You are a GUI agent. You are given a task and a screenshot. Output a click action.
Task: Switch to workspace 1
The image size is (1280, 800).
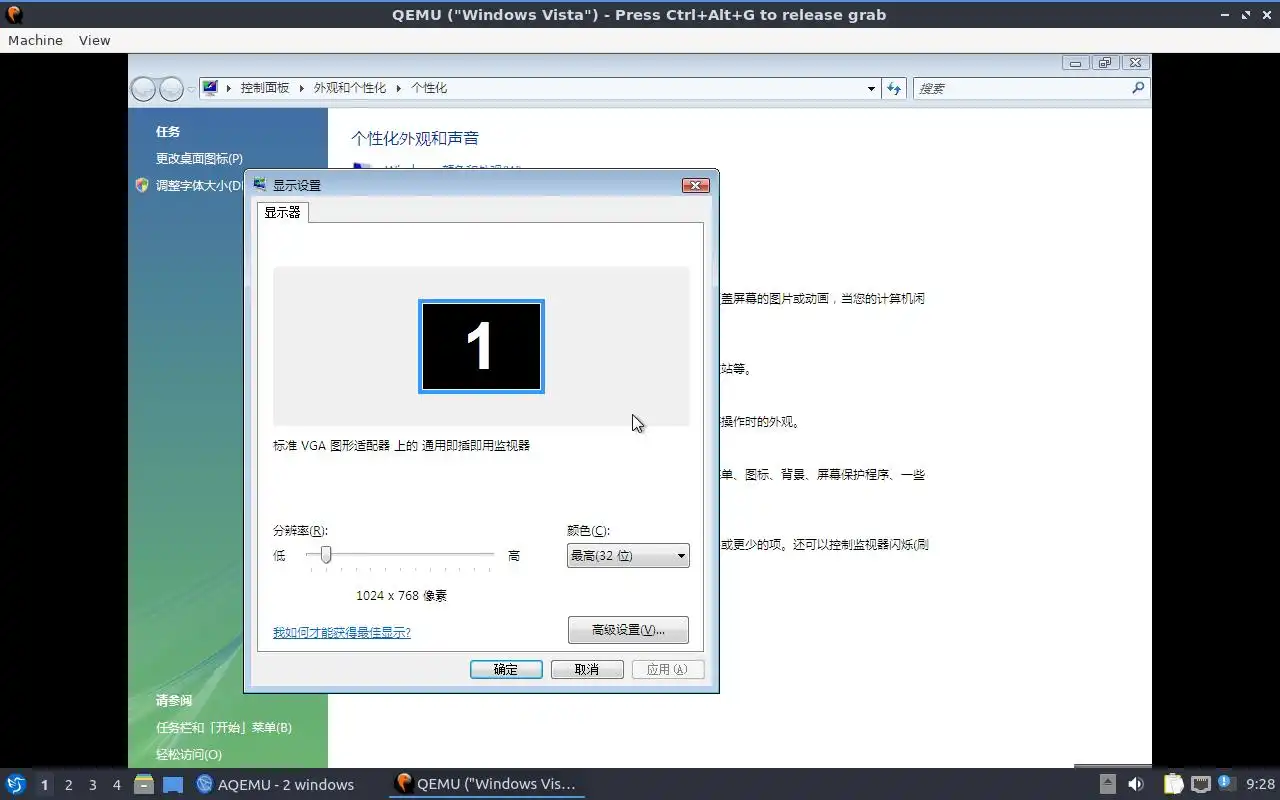pos(44,785)
